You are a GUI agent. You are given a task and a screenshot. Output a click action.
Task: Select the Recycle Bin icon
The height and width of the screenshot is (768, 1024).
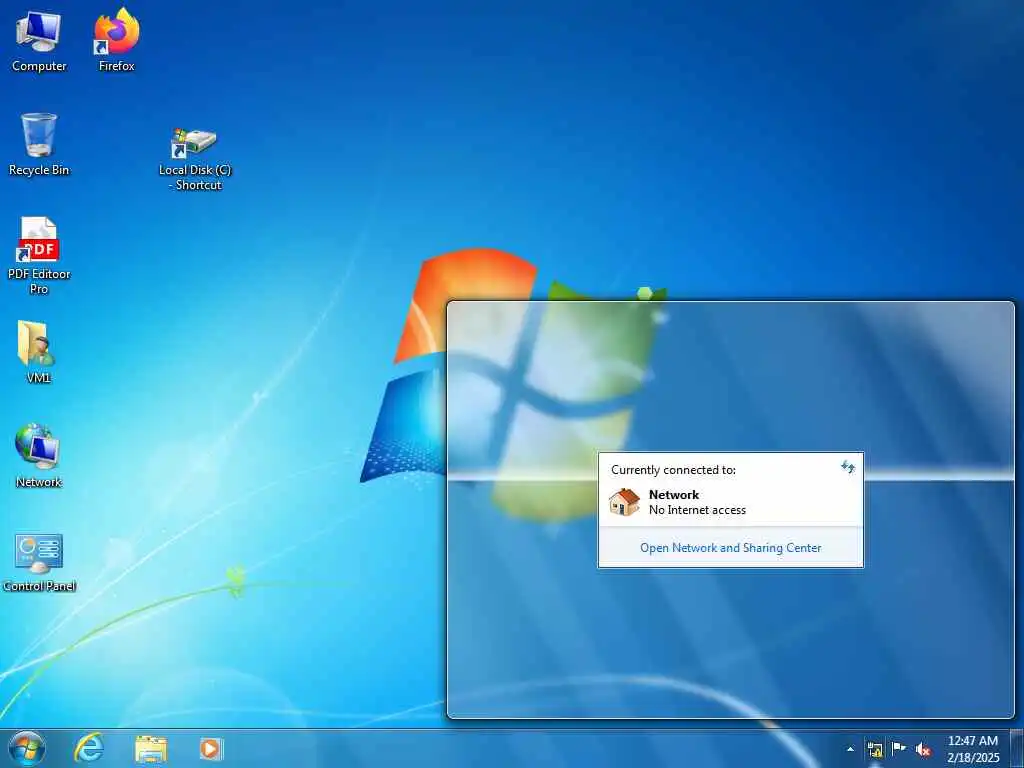click(x=39, y=145)
